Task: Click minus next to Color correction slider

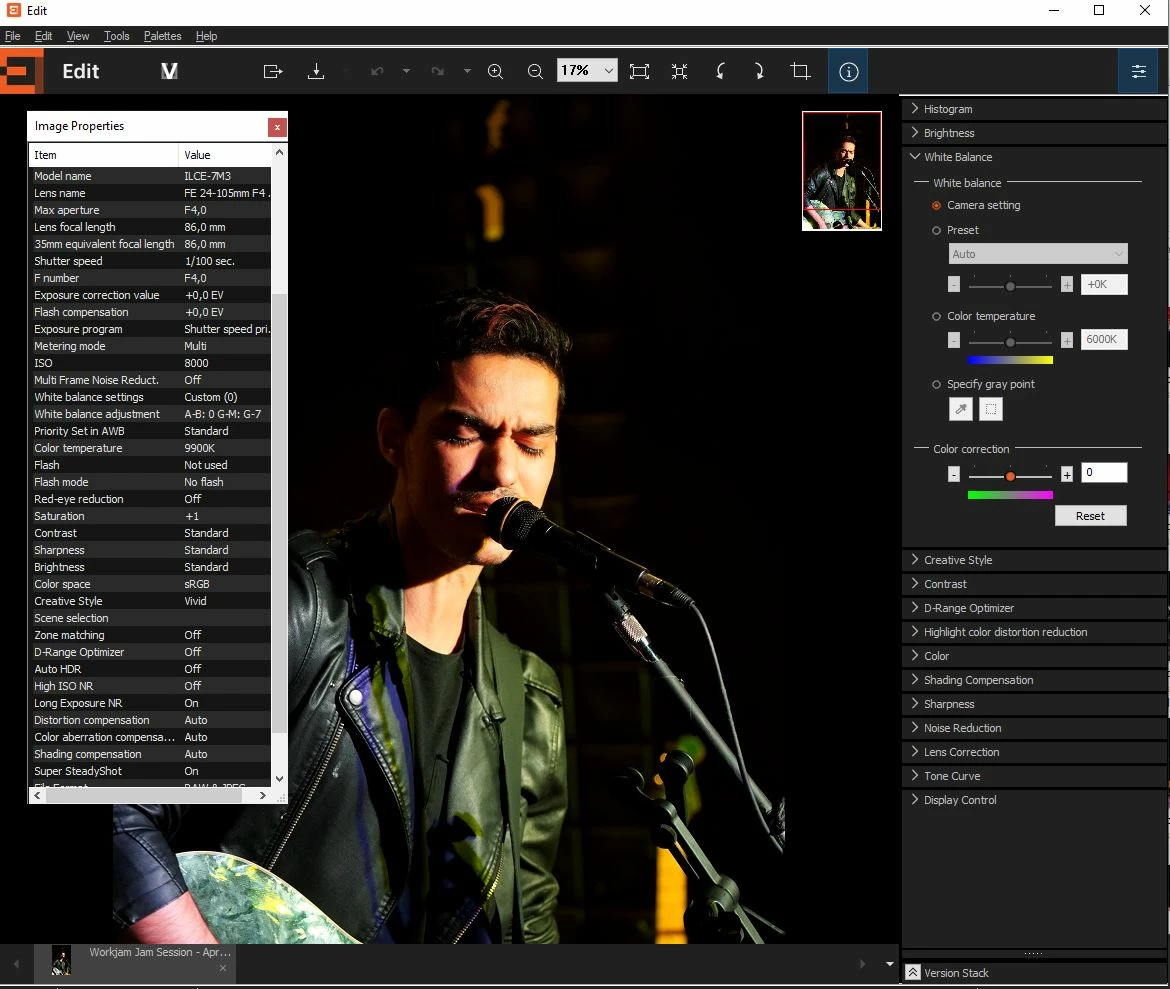Action: (954, 475)
